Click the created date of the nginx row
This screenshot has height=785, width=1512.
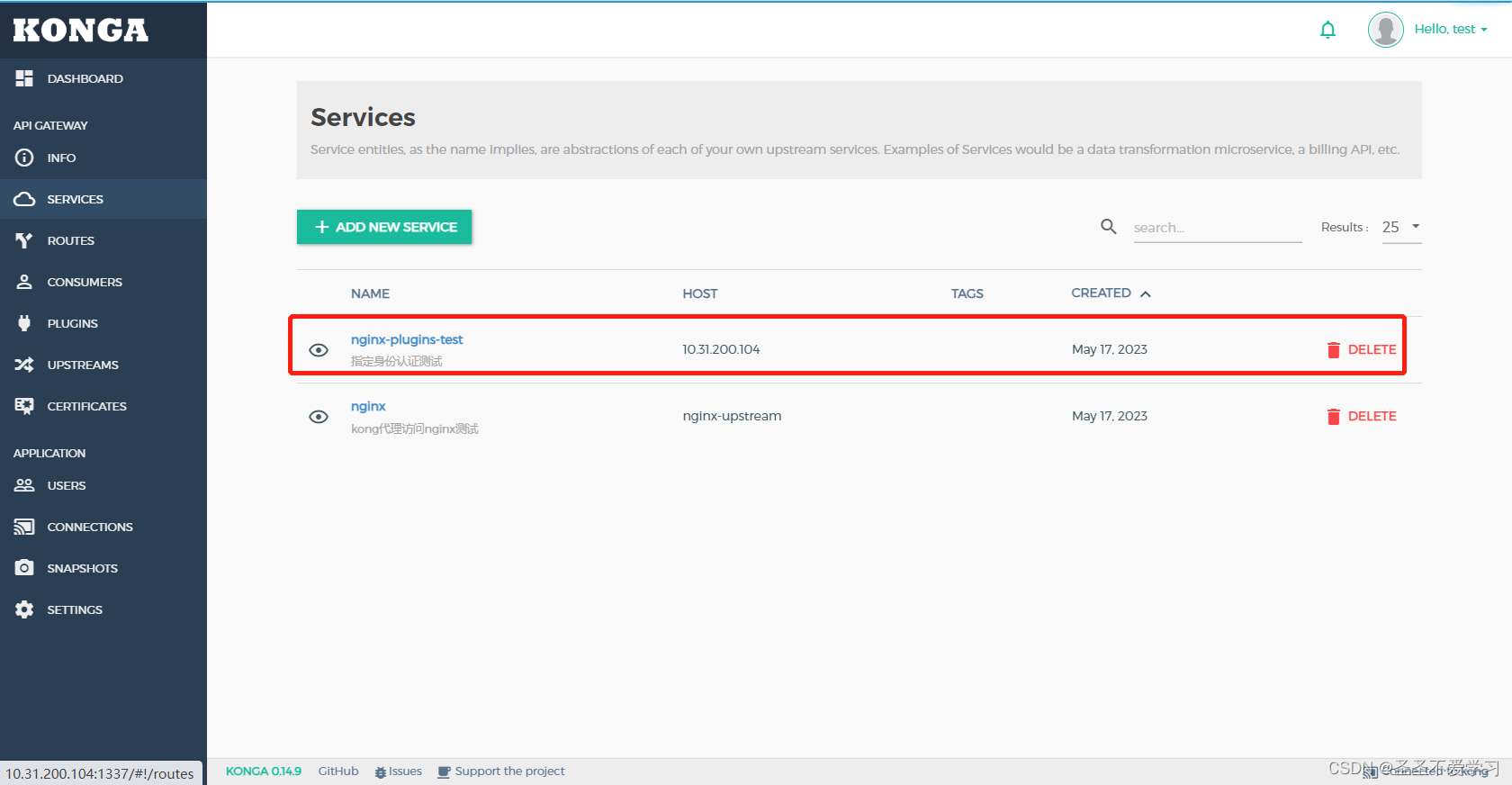(x=1110, y=416)
